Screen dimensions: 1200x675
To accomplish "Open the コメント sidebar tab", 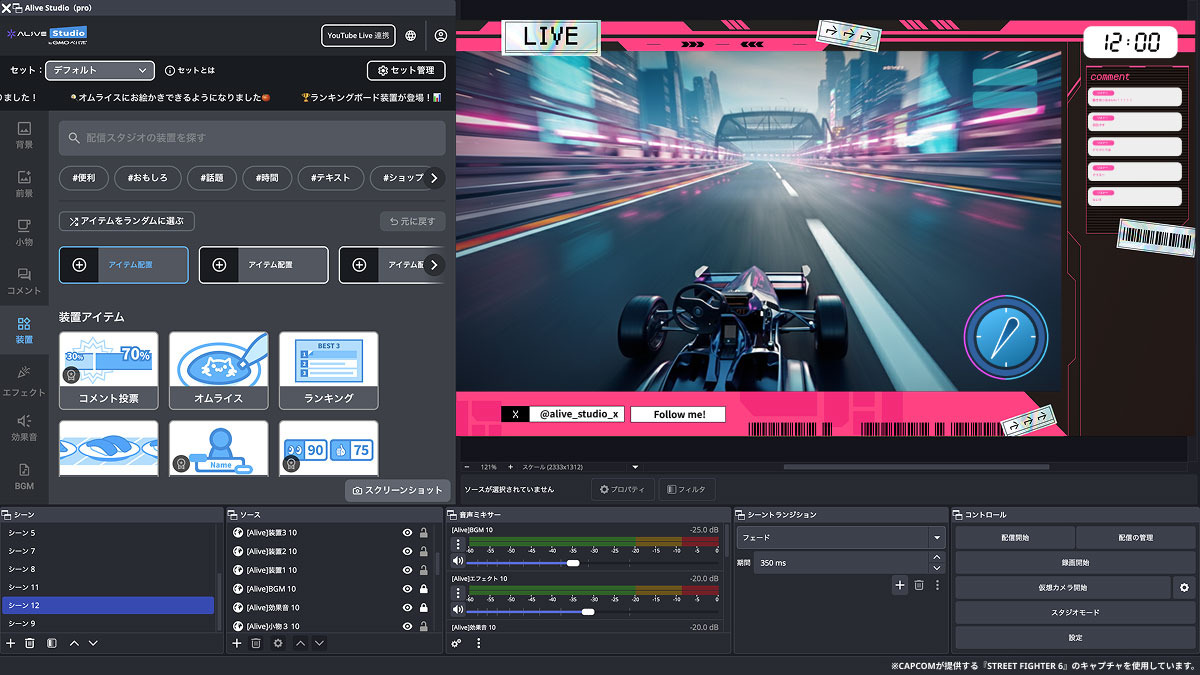I will point(24,282).
